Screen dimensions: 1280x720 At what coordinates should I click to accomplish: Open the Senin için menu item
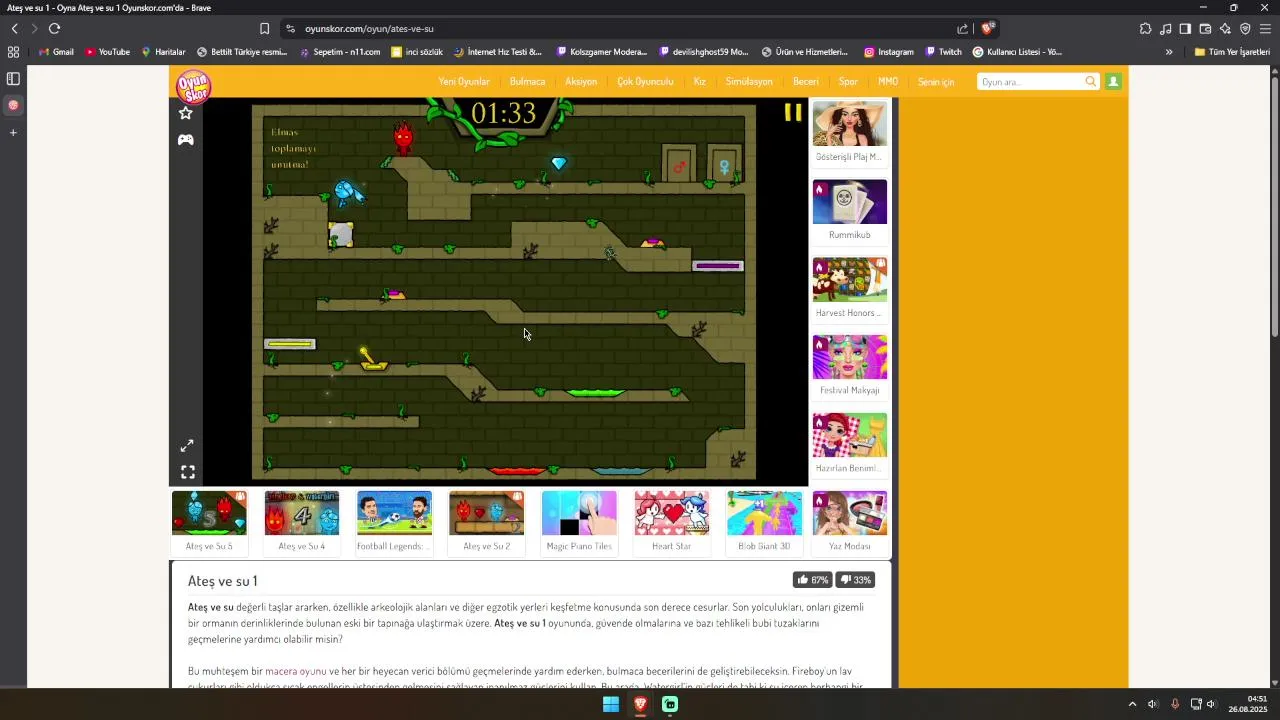click(936, 82)
